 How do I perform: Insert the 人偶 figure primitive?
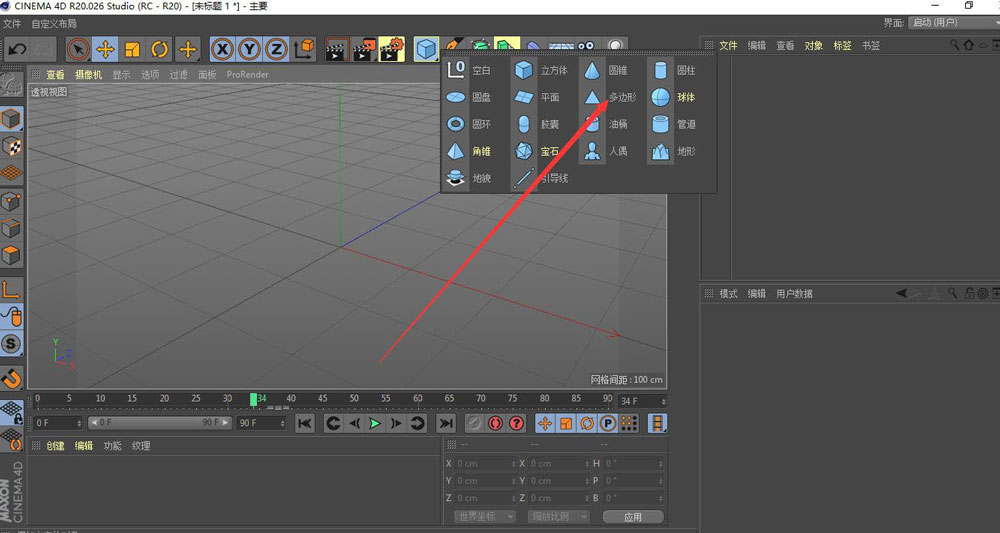point(605,151)
